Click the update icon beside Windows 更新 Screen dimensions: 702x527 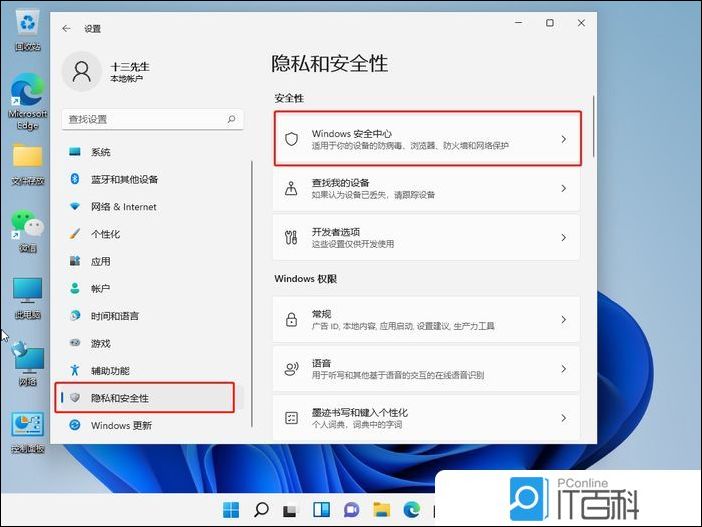[75, 425]
